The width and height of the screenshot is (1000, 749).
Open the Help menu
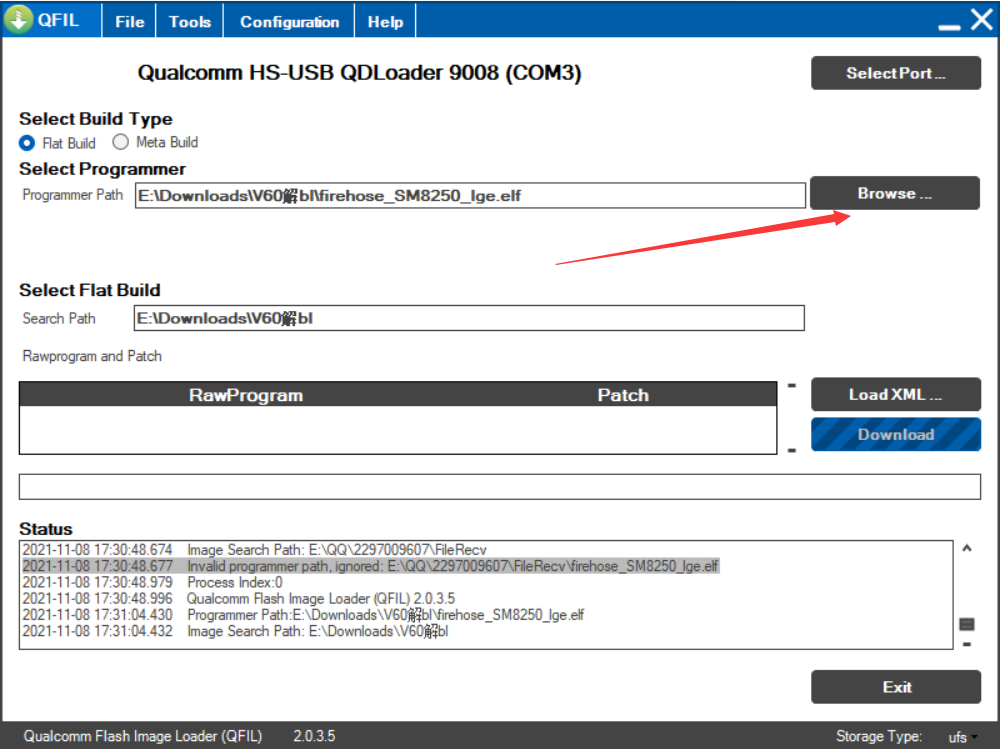(x=385, y=22)
